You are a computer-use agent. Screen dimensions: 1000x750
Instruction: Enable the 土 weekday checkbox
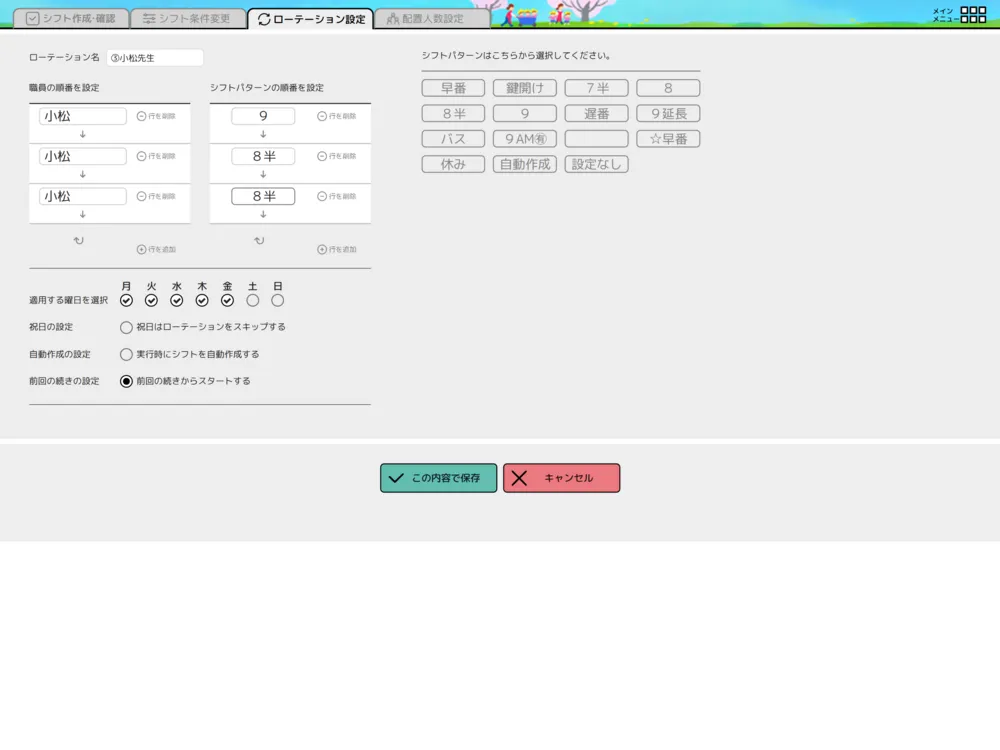pos(253,300)
